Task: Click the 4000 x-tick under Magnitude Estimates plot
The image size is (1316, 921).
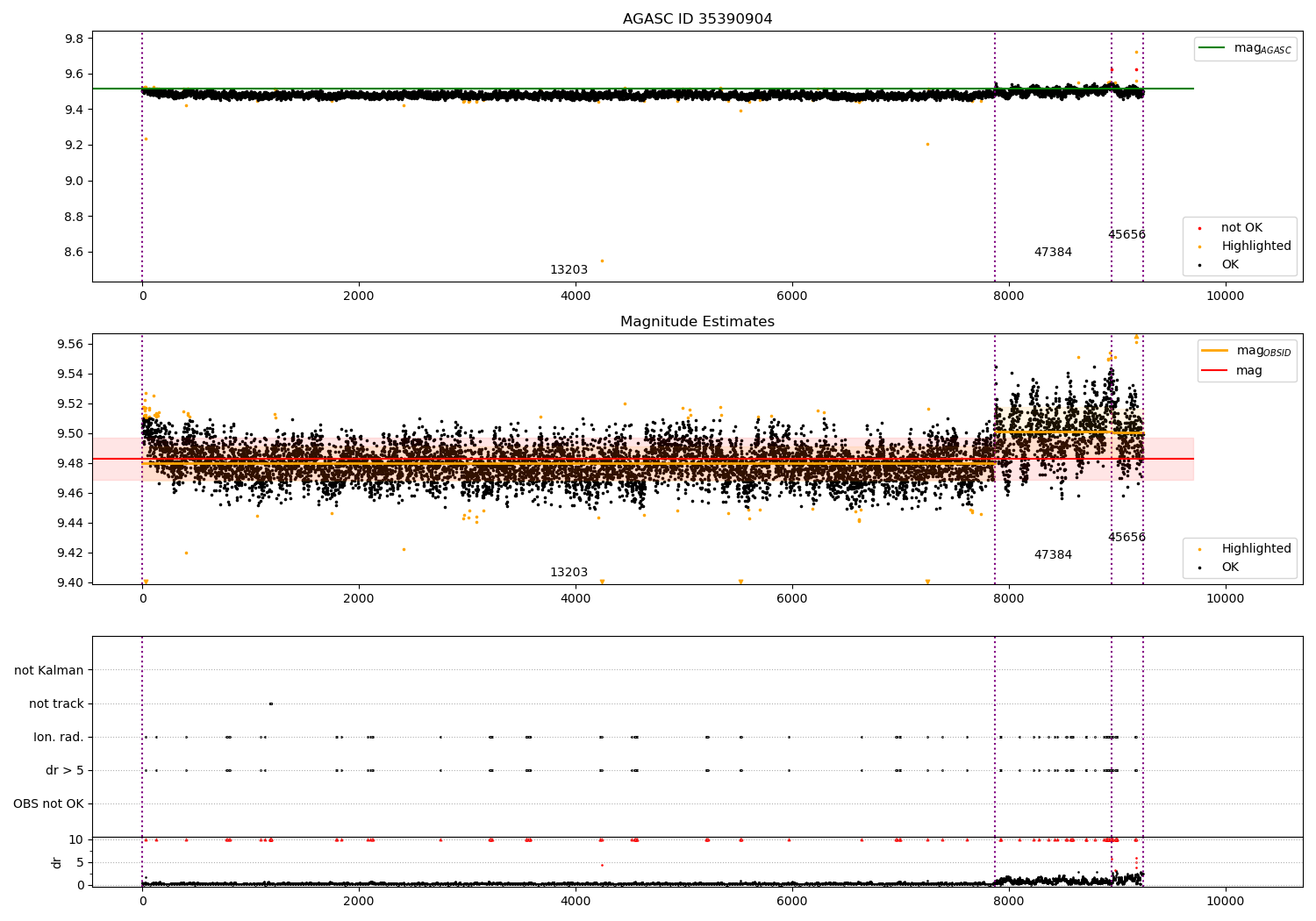Action: (x=576, y=598)
